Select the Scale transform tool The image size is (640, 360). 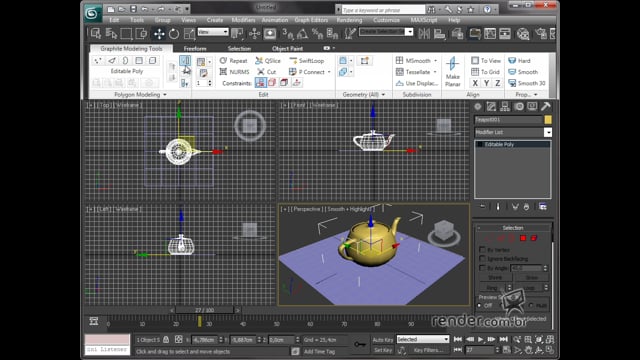(x=189, y=33)
